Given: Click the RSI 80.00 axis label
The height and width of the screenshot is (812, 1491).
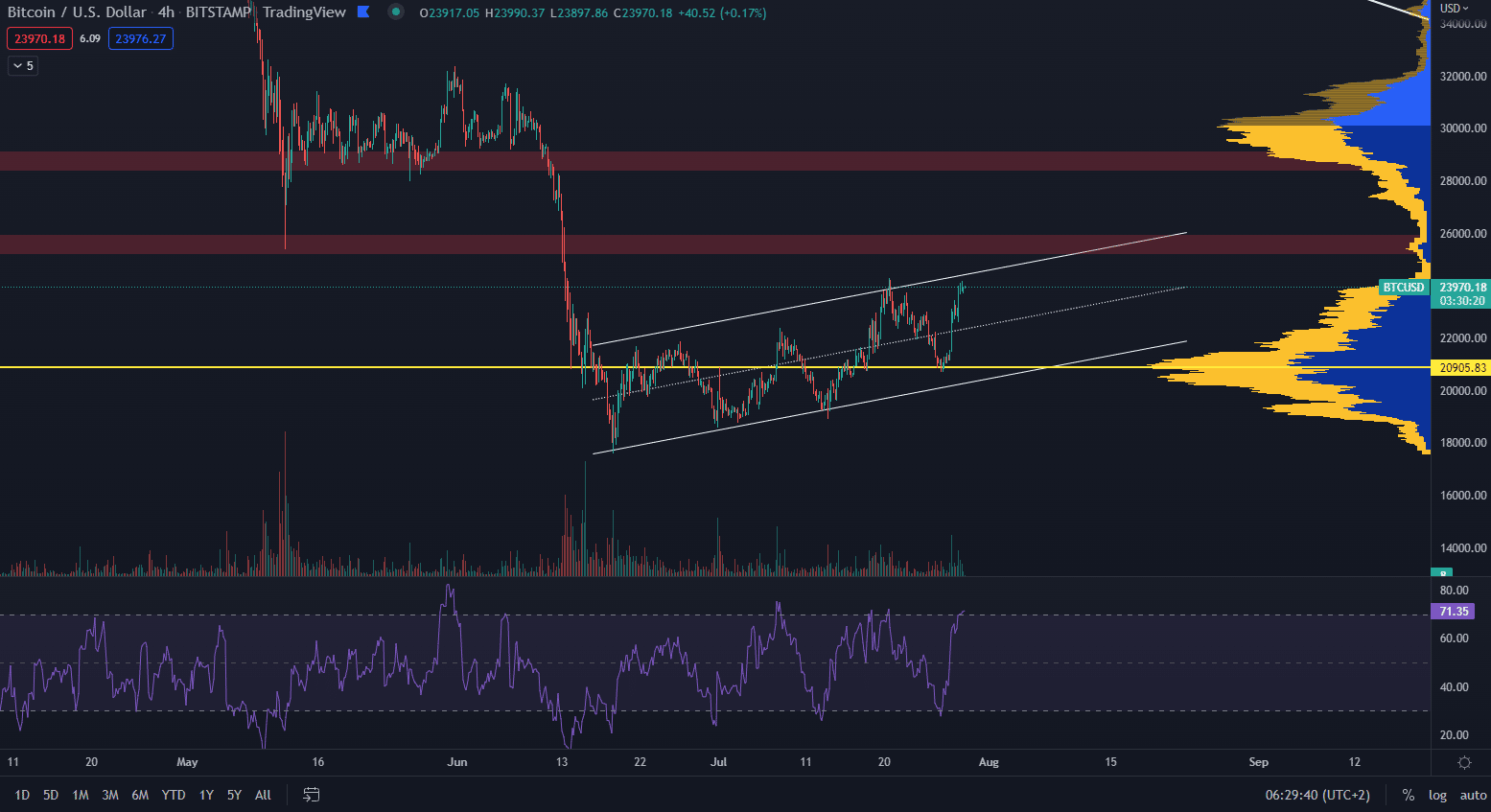Looking at the screenshot, I should 1455,591.
